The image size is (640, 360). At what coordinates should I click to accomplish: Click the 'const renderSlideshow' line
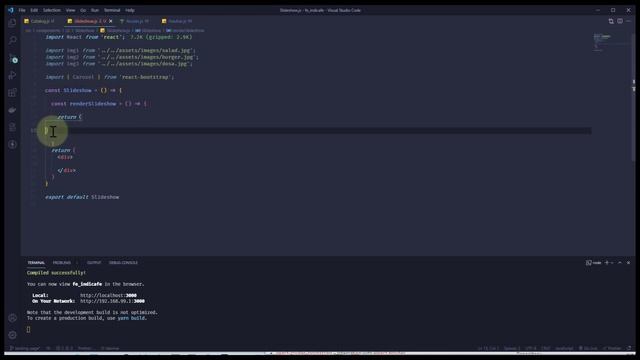[99, 104]
